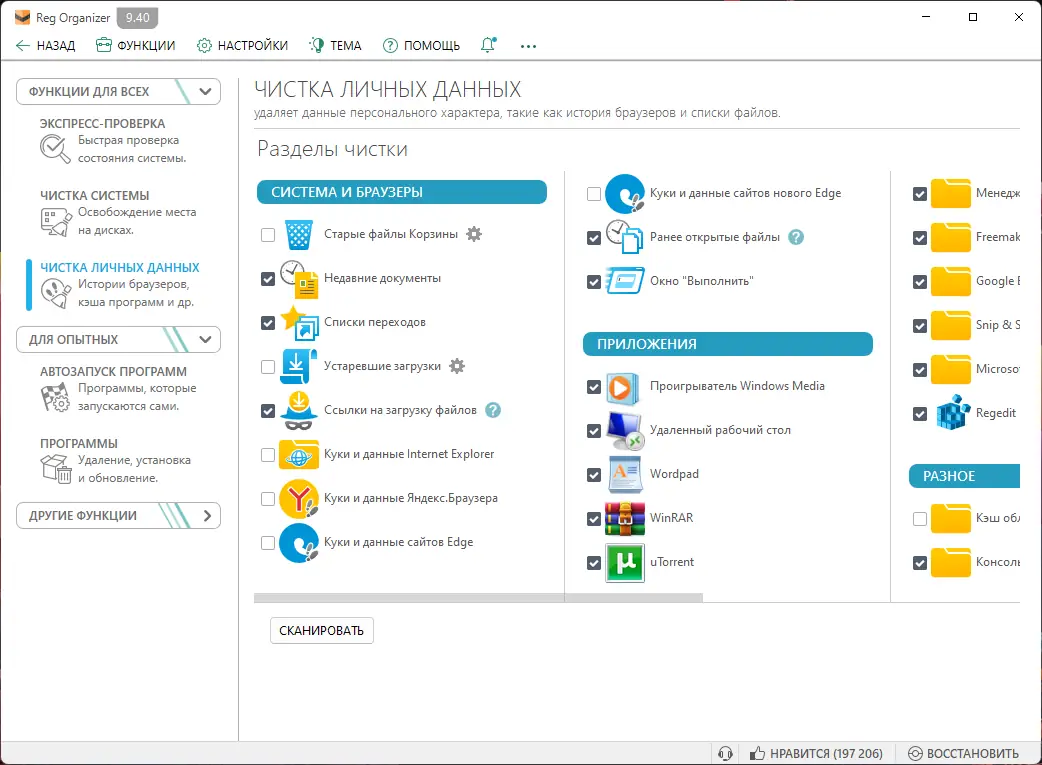Click the support headset icon in status bar

click(725, 753)
